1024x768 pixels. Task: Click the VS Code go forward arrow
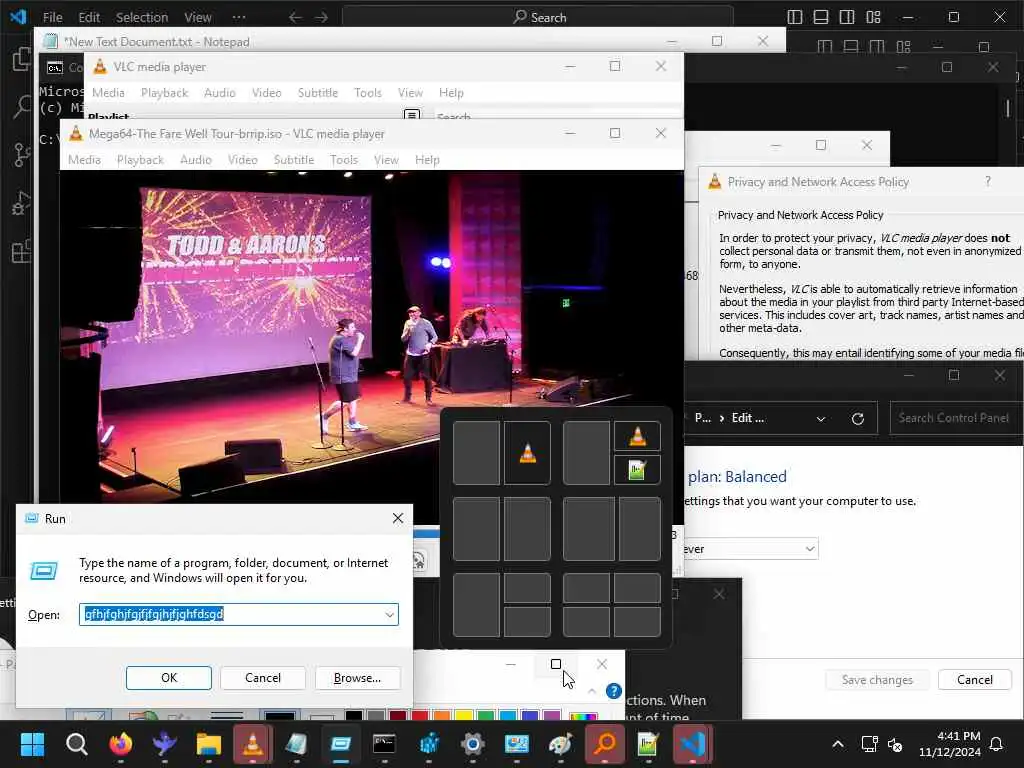pos(321,18)
